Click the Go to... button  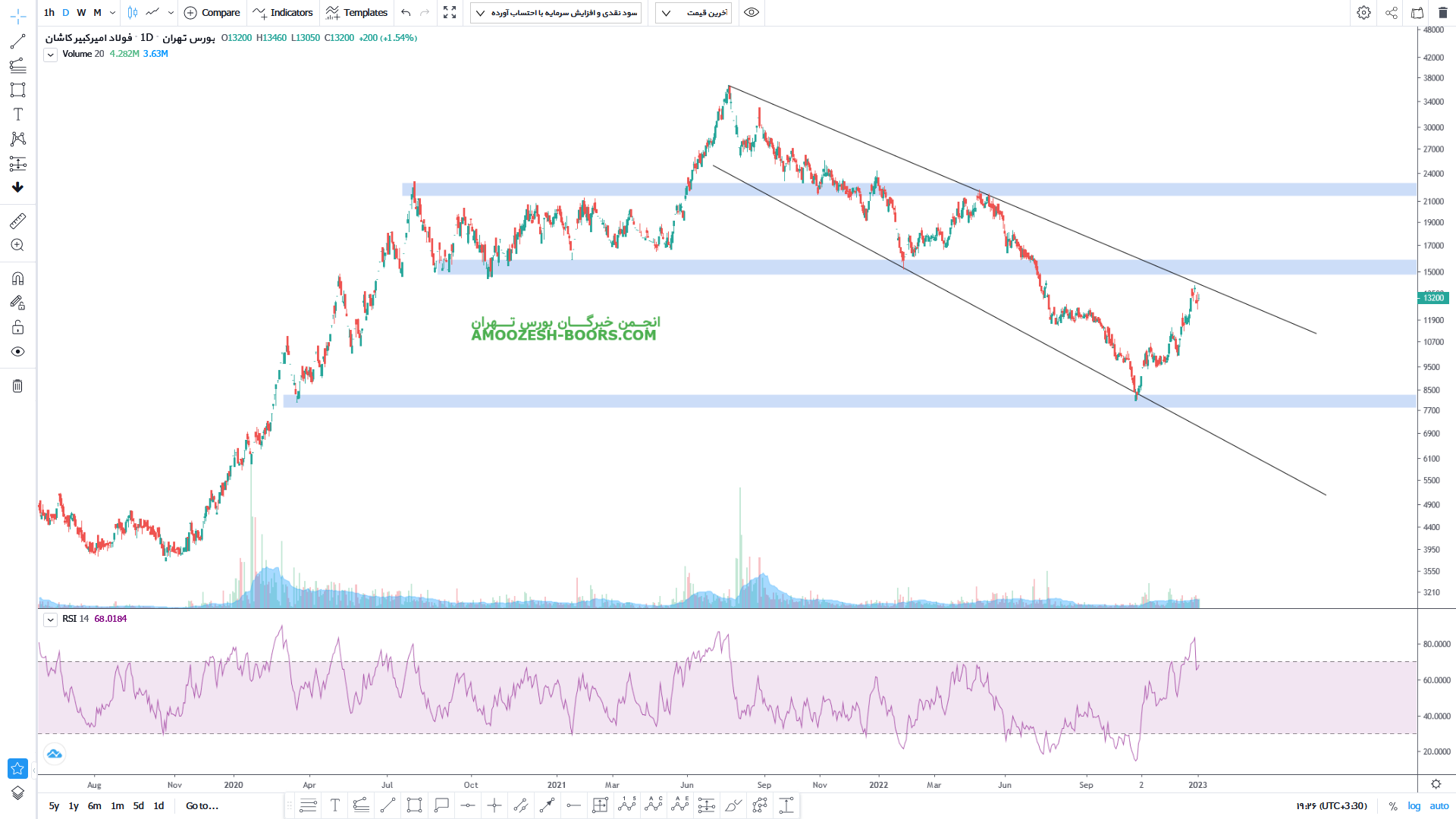tap(202, 806)
